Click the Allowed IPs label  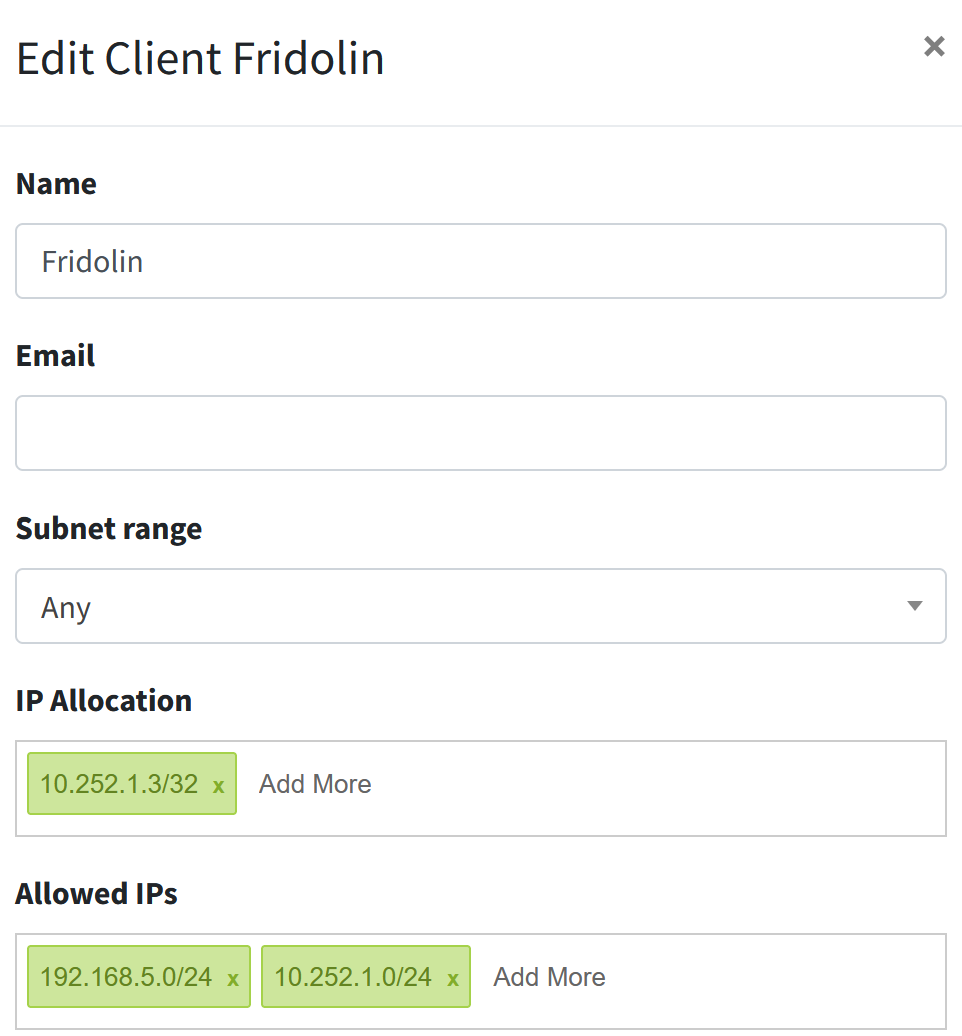(96, 893)
